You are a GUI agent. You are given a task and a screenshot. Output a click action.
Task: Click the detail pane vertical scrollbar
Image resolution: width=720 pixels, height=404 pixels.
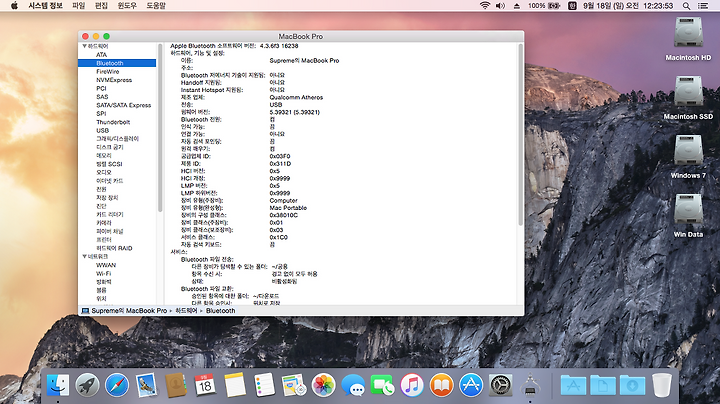[x=520, y=135]
